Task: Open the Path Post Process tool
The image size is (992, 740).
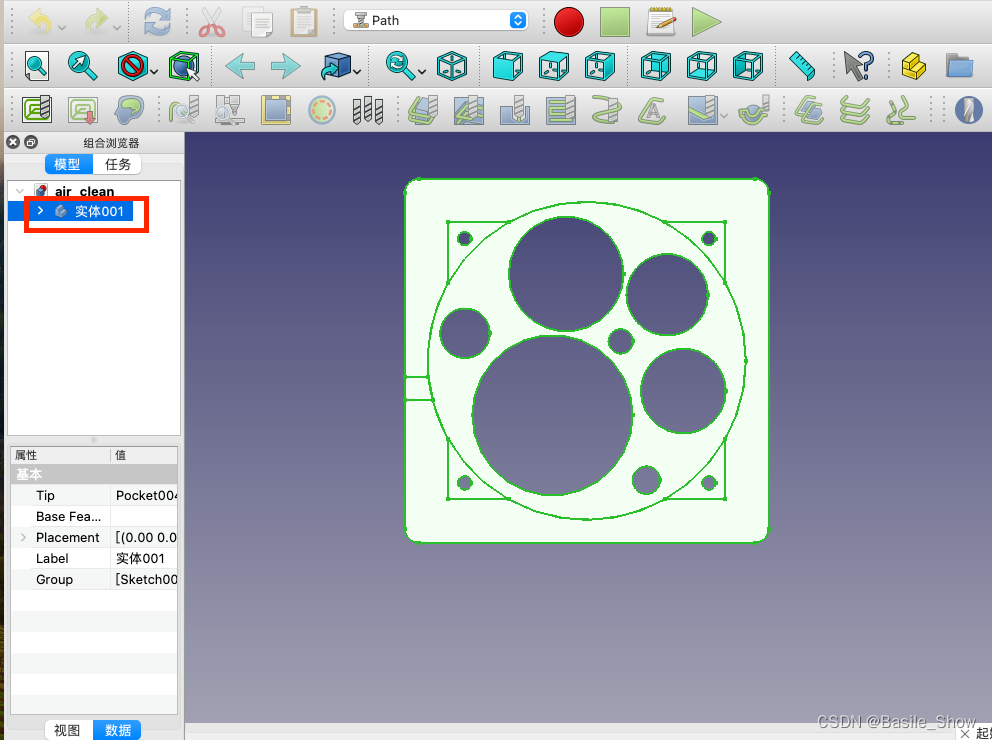Action: click(82, 109)
